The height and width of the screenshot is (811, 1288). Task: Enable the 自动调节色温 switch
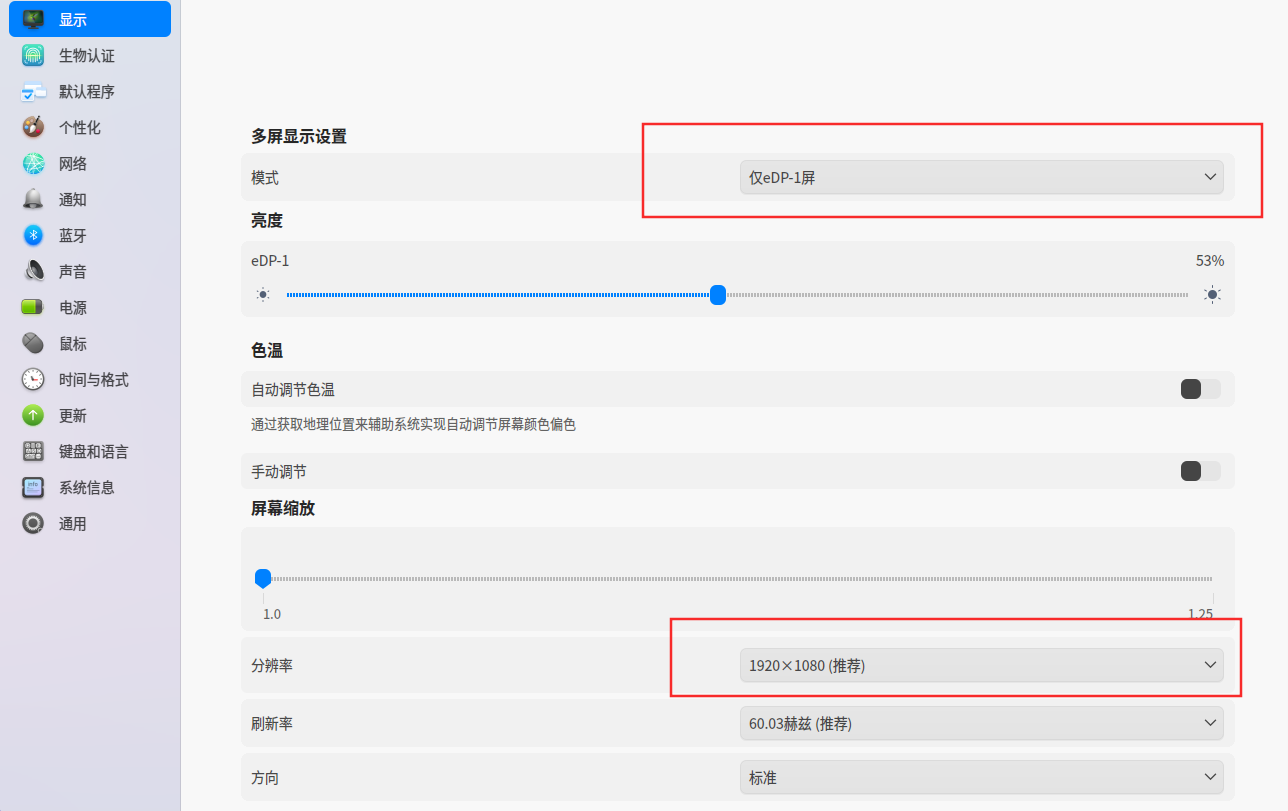(1200, 389)
